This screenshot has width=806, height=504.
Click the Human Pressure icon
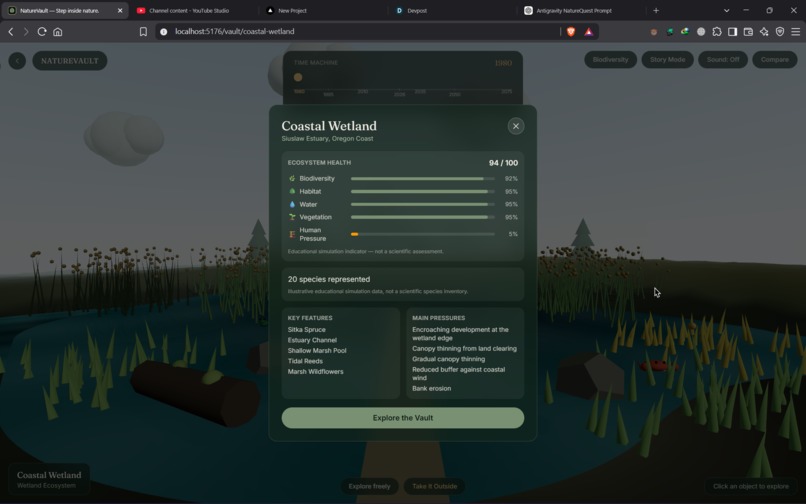pyautogui.click(x=292, y=234)
